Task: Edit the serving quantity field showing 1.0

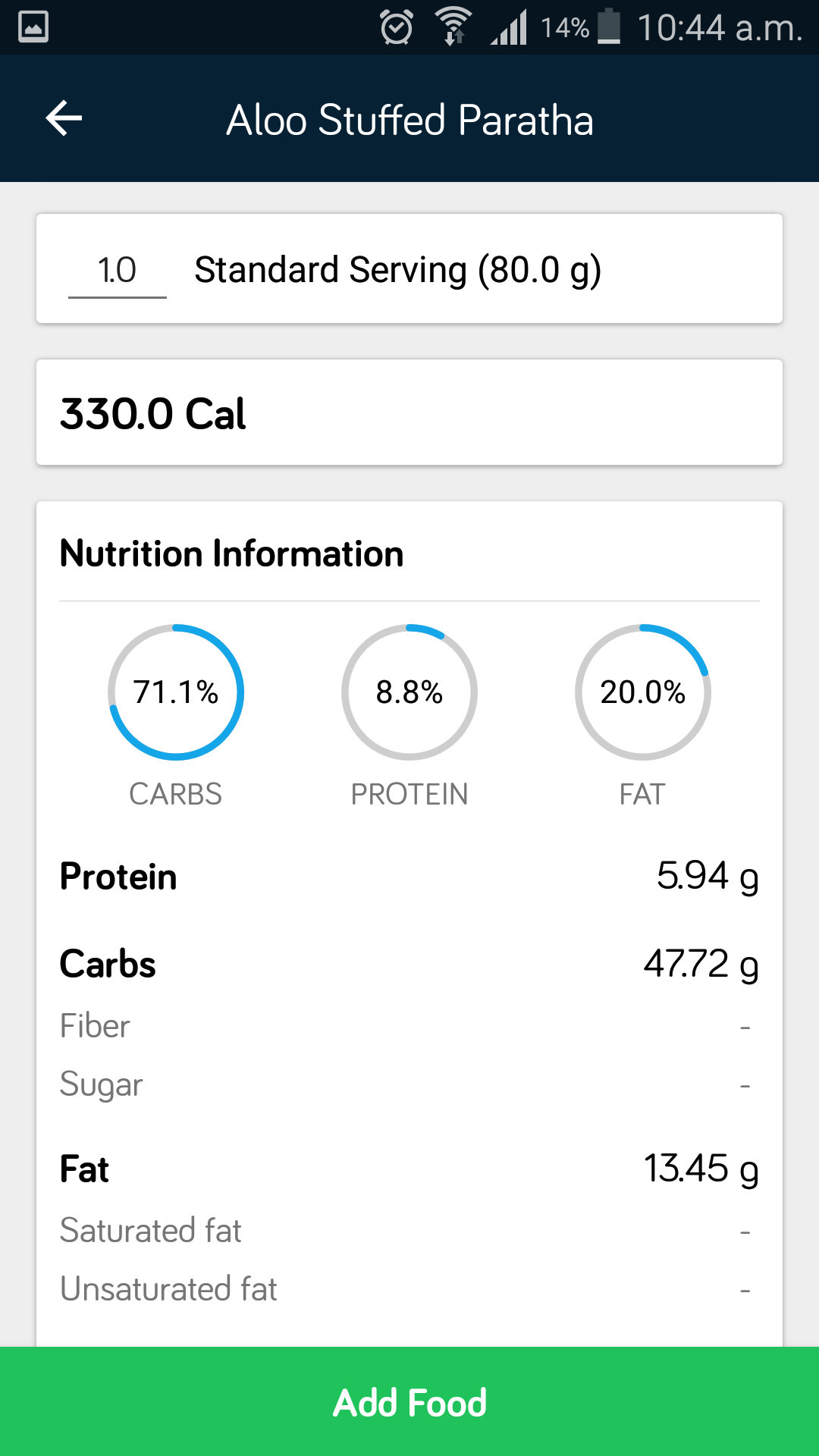Action: click(118, 270)
